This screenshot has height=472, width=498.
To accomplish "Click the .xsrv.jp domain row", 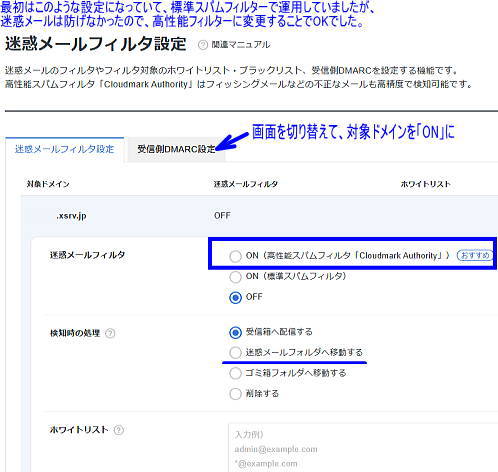I will click(x=260, y=216).
